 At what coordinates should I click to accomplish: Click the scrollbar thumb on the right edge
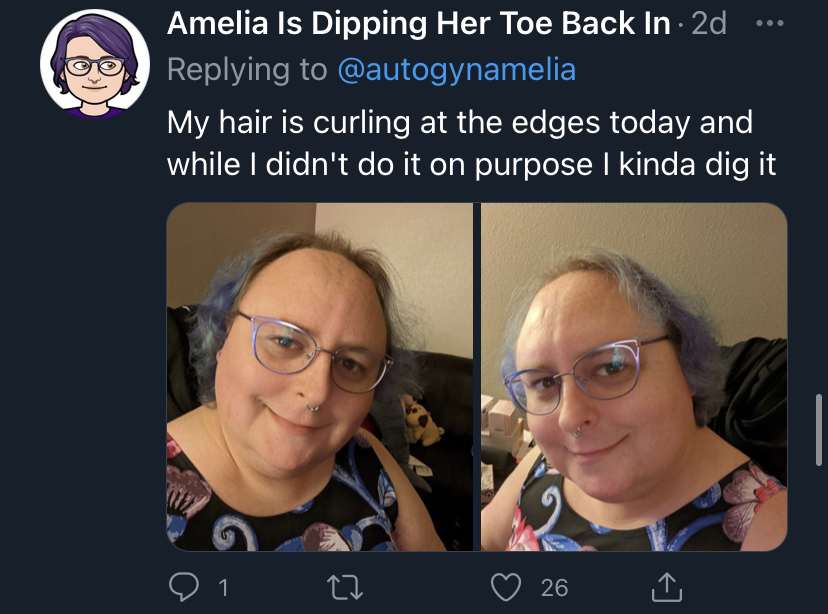click(x=819, y=430)
